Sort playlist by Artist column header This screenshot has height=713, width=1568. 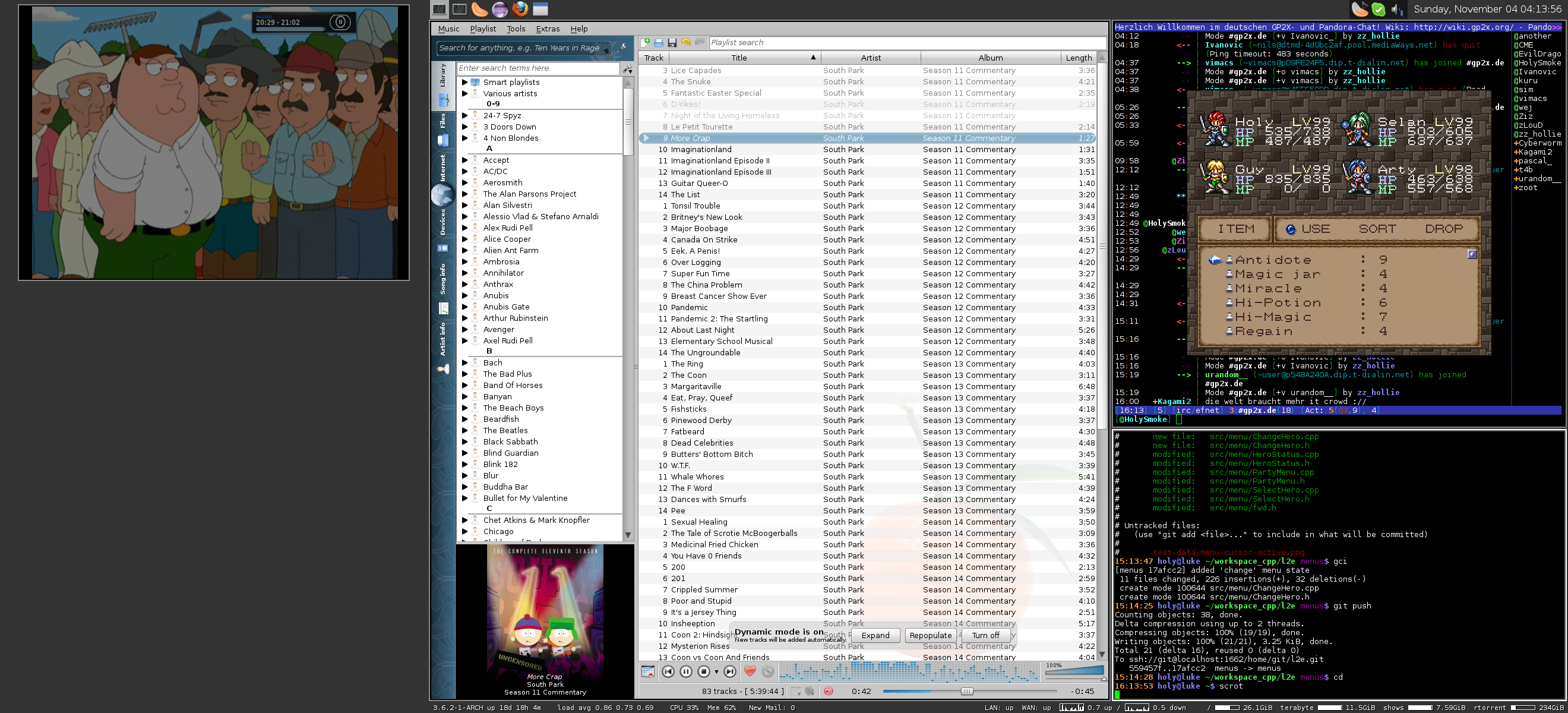871,58
